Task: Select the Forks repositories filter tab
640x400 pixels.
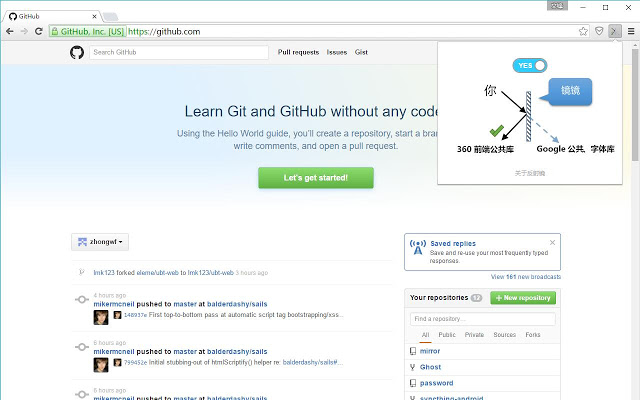Action: (533, 335)
